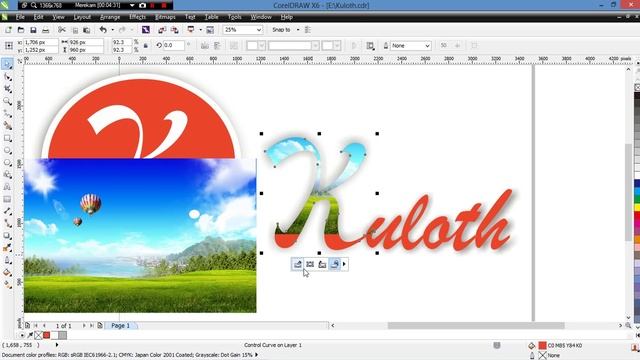640x360 pixels.
Task: Toggle the lock ratio padlock
Action: (146, 46)
